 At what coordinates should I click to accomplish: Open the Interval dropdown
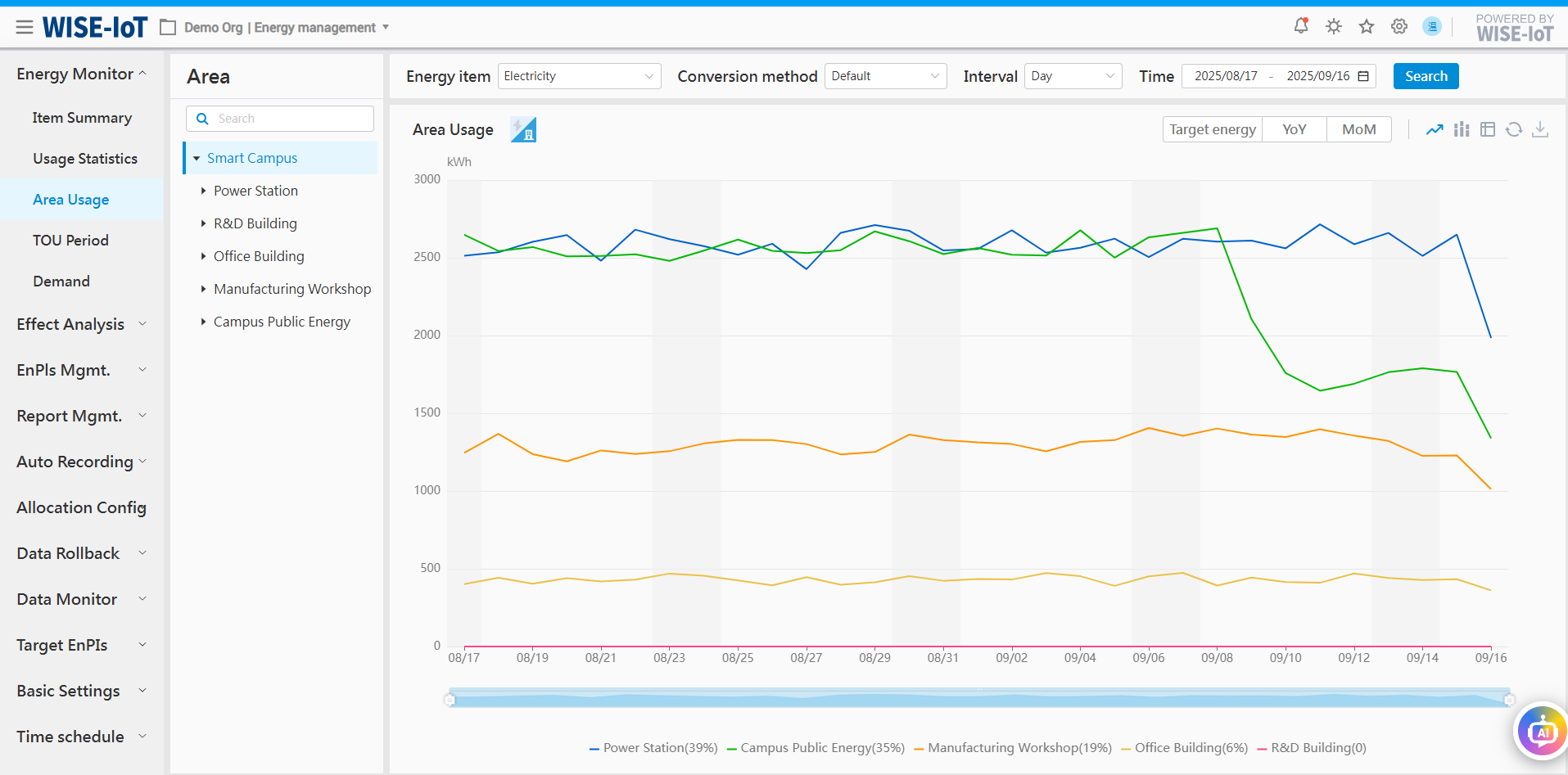pos(1073,76)
